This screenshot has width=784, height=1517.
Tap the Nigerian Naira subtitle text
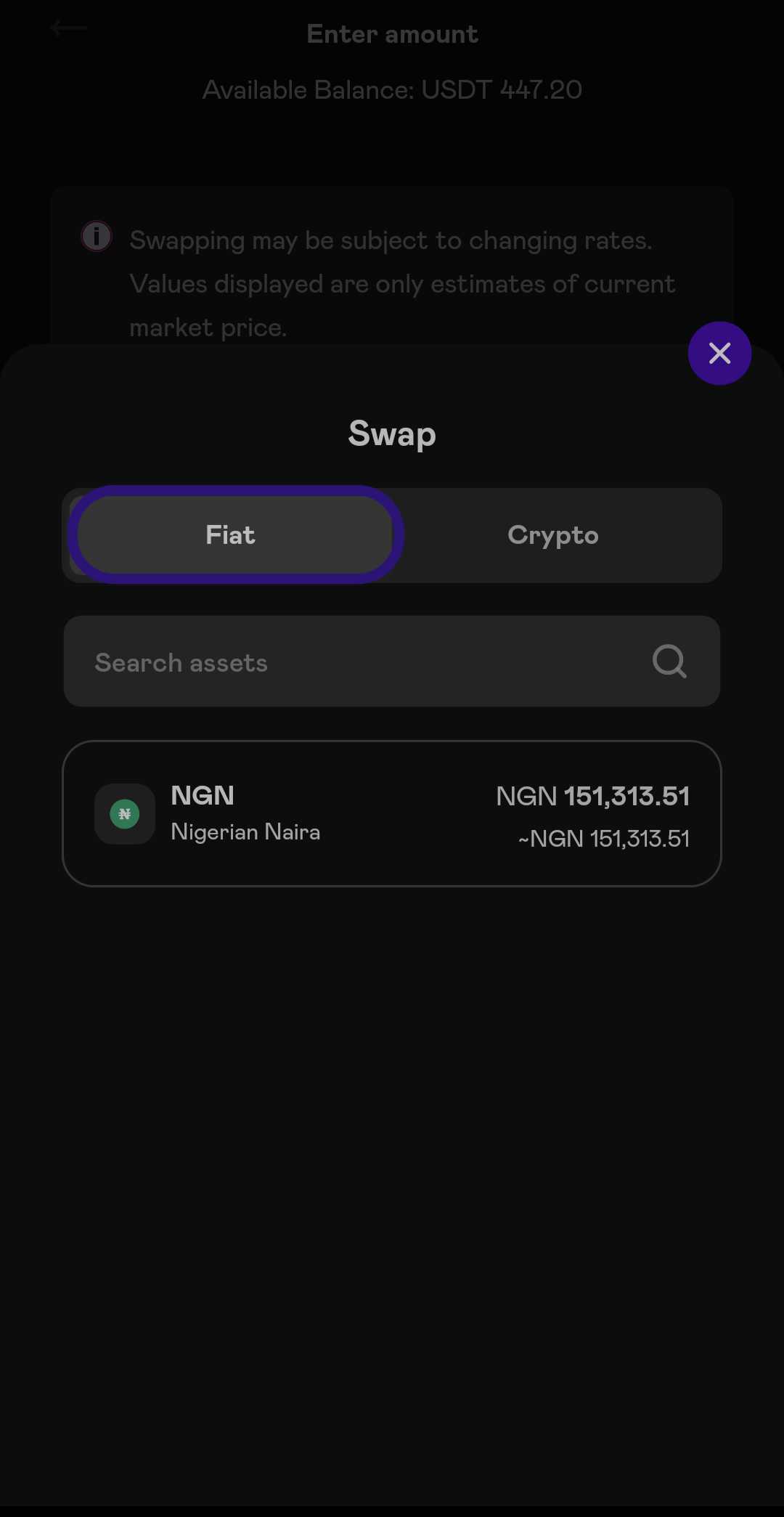[x=245, y=832]
